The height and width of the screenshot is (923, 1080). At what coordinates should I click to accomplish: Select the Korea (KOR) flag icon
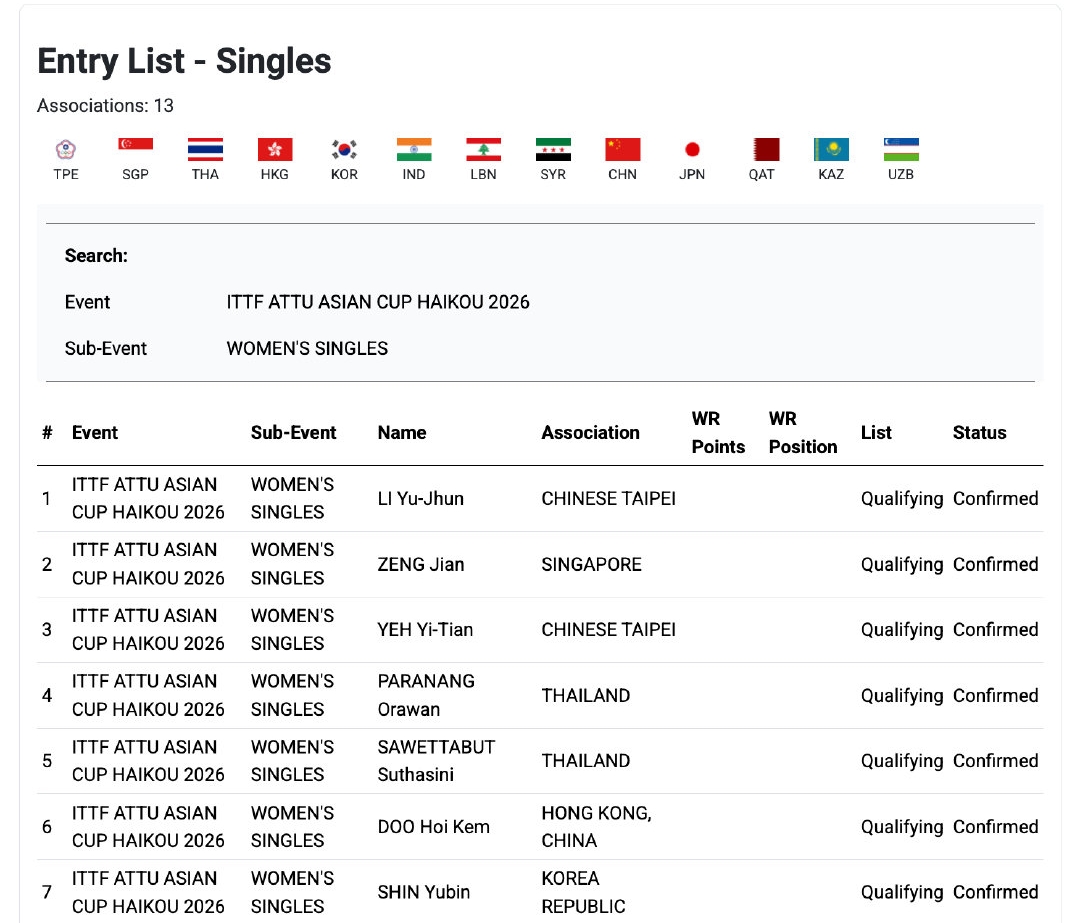[x=344, y=150]
